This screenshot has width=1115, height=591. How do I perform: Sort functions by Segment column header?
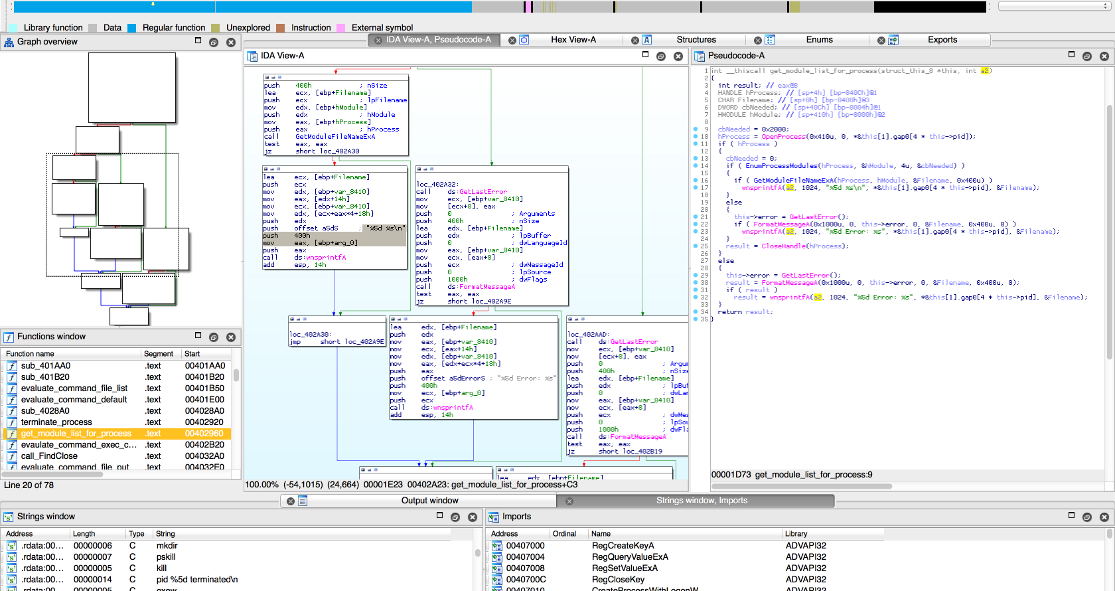158,354
